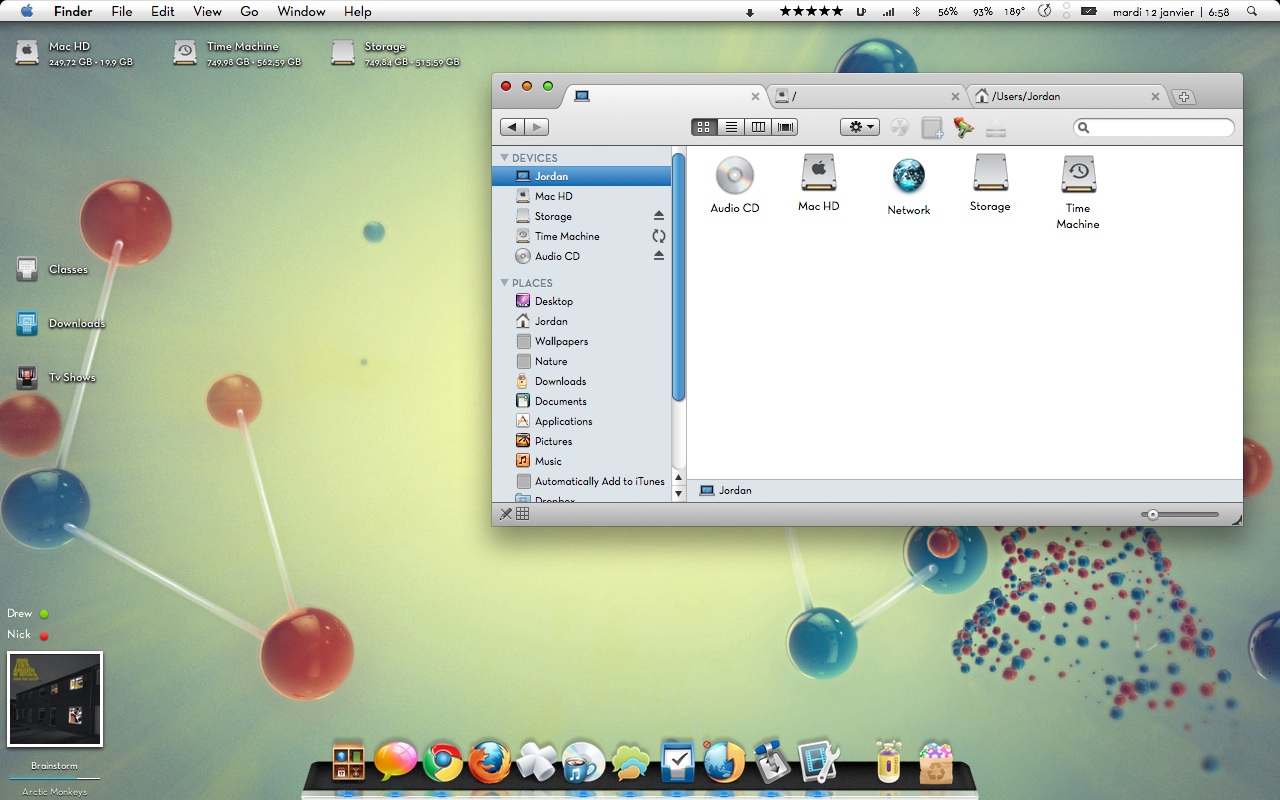Collapse the PLACES sidebar section
This screenshot has height=800, width=1280.
504,283
